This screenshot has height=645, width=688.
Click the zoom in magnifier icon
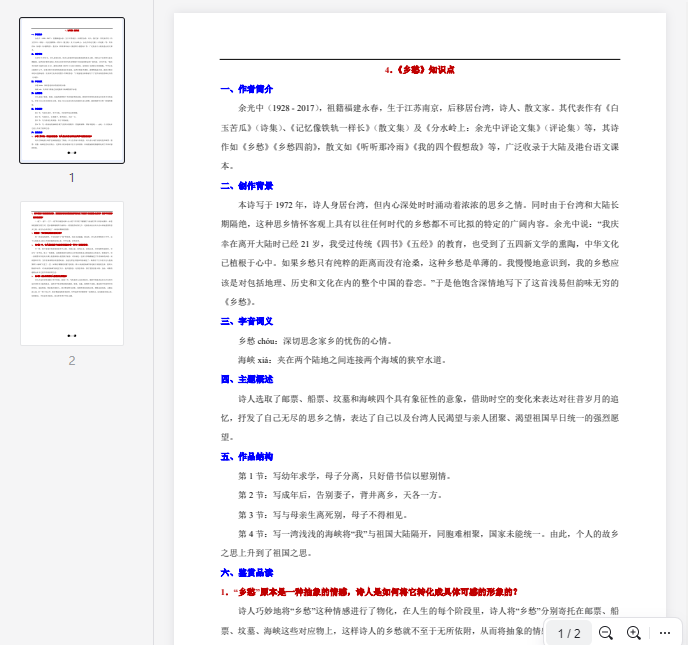(x=633, y=633)
